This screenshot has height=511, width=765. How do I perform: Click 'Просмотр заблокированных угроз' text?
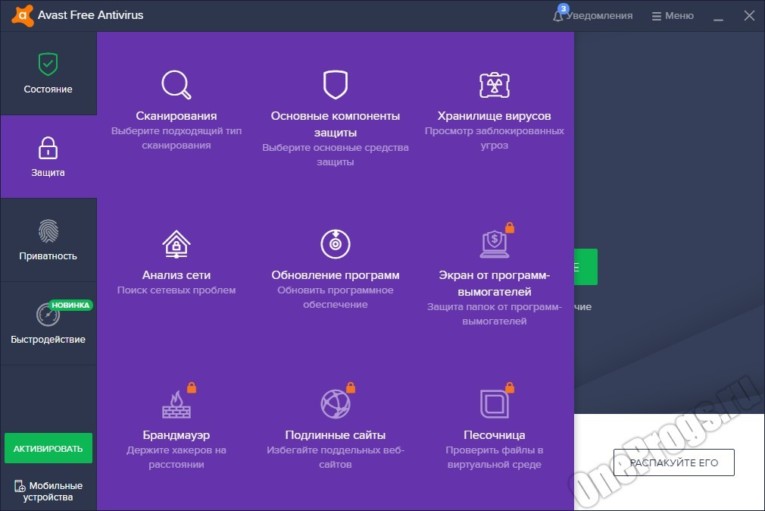point(494,138)
